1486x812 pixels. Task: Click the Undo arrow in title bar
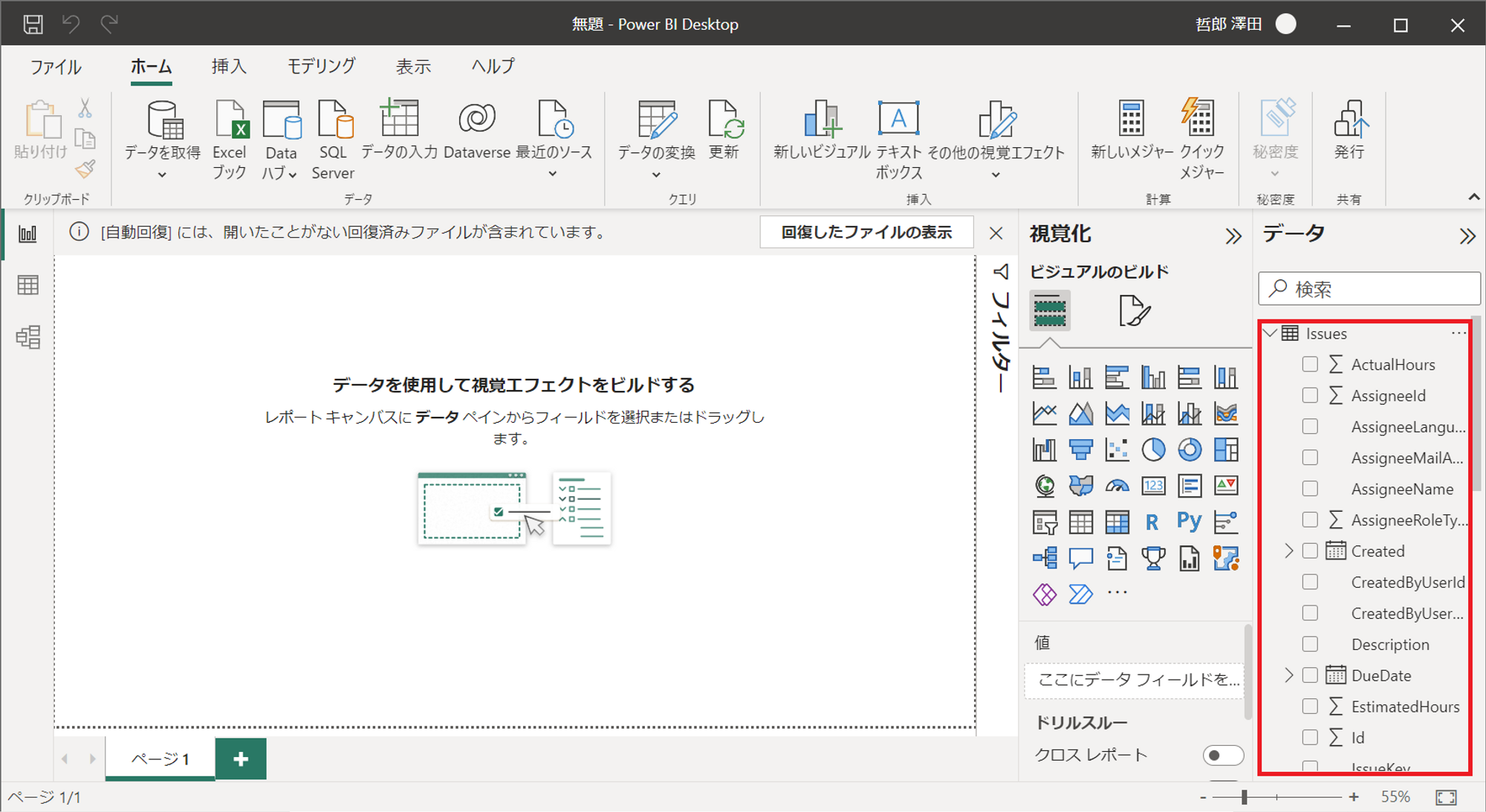coord(71,25)
